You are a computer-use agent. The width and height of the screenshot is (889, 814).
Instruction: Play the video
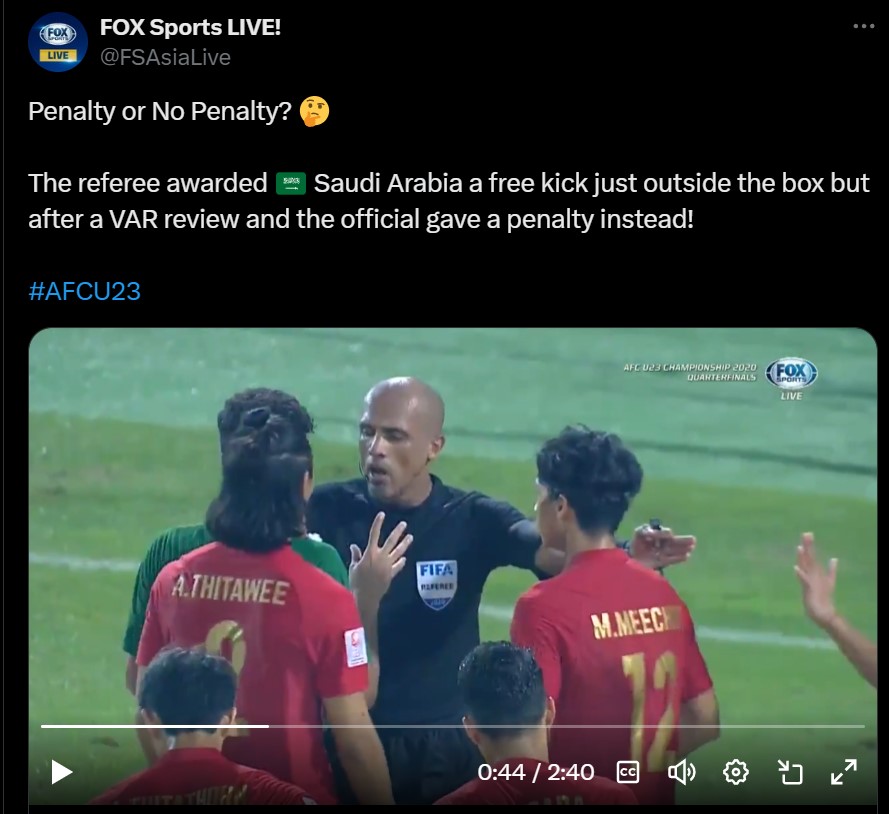tap(62, 772)
